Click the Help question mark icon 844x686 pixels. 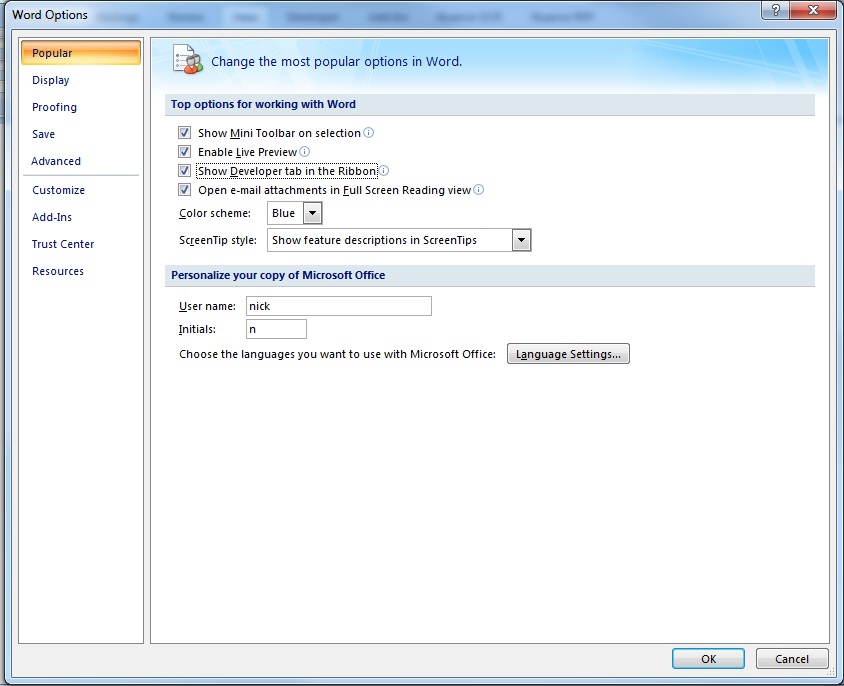[776, 10]
